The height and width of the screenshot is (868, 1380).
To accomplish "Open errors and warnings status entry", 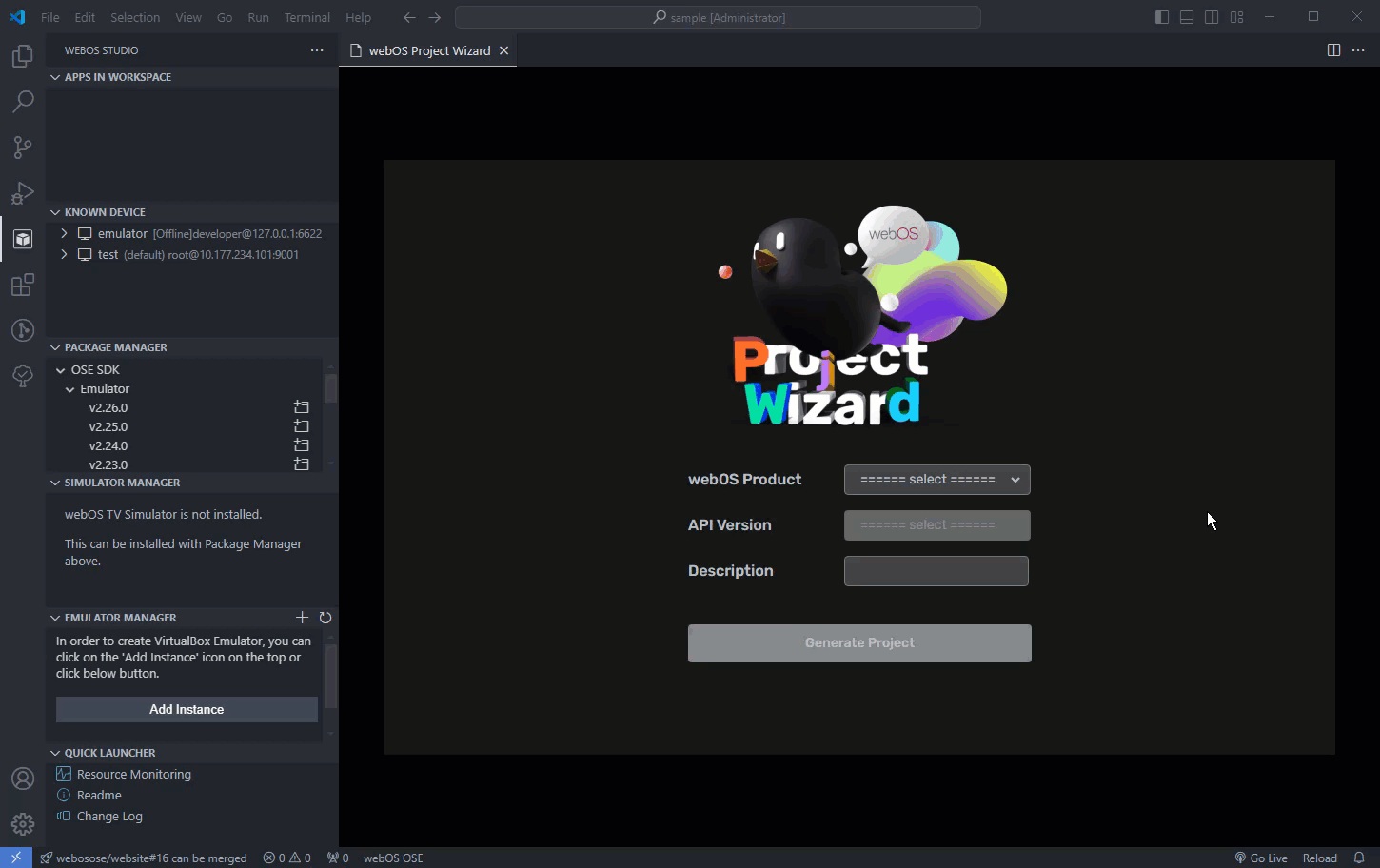I will (x=286, y=858).
